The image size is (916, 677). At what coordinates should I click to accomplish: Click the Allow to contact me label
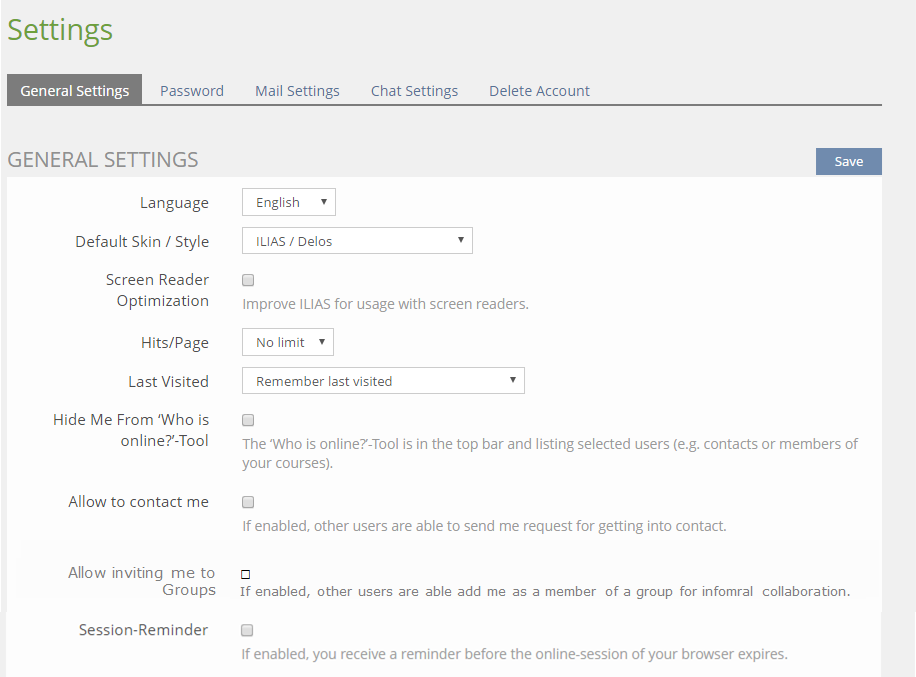click(x=138, y=502)
